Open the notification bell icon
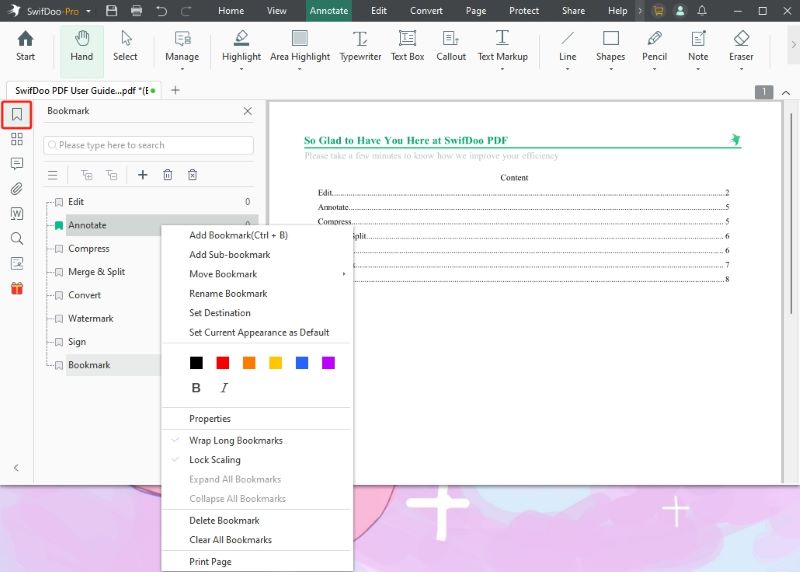 click(x=702, y=11)
